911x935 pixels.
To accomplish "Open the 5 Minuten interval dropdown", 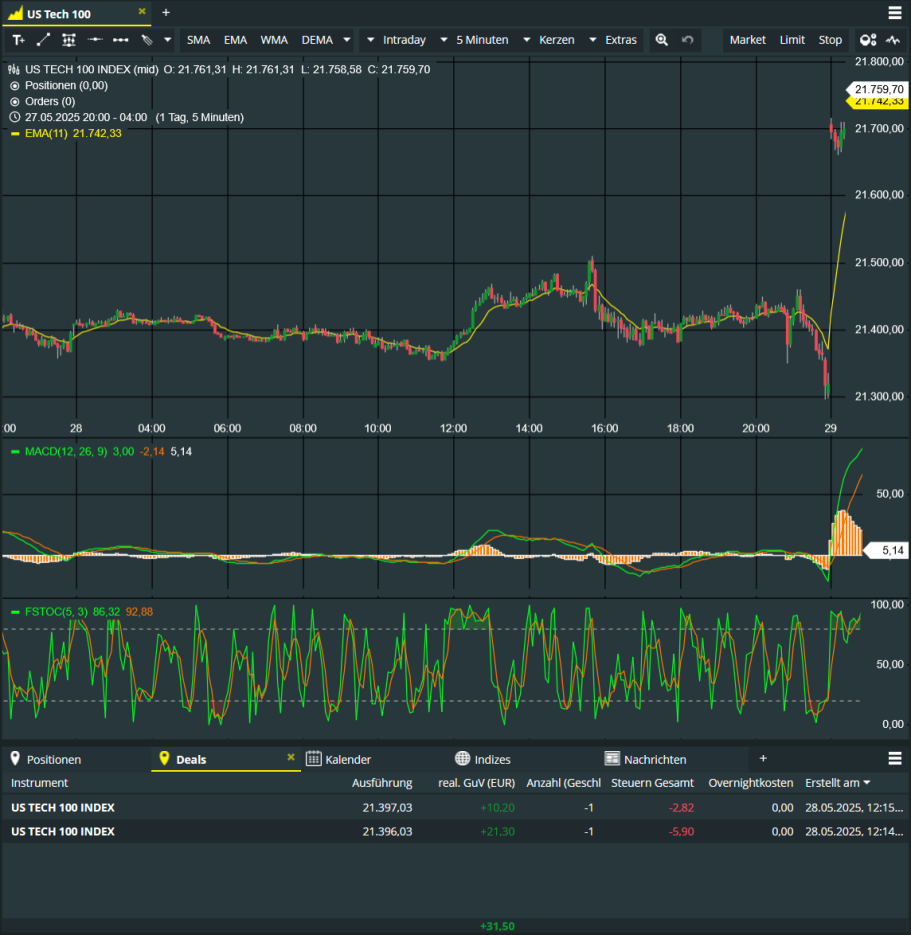I will click(x=482, y=40).
